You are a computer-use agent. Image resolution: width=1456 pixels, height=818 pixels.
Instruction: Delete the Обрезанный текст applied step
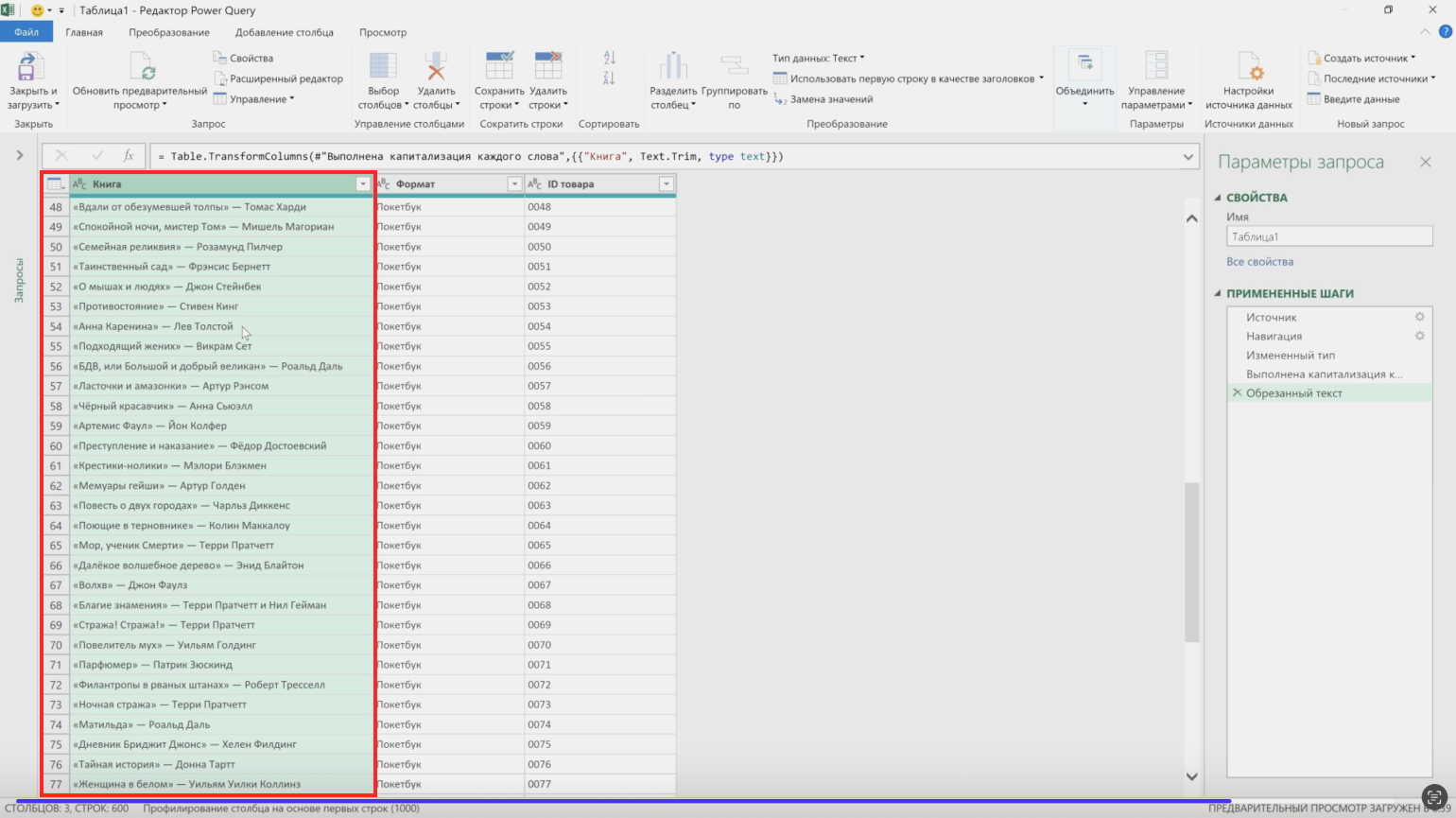click(x=1237, y=393)
